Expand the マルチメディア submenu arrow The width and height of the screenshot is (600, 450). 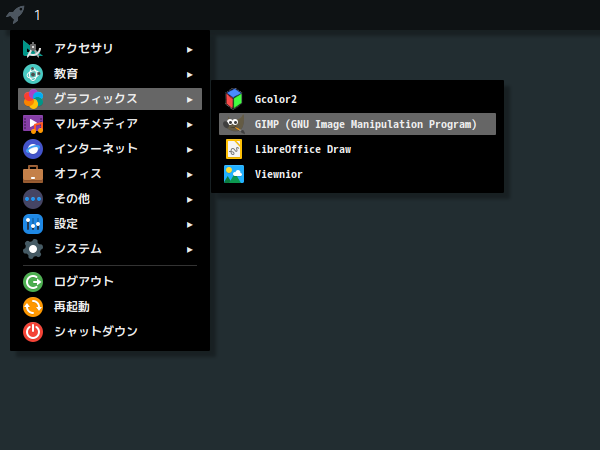(x=189, y=125)
